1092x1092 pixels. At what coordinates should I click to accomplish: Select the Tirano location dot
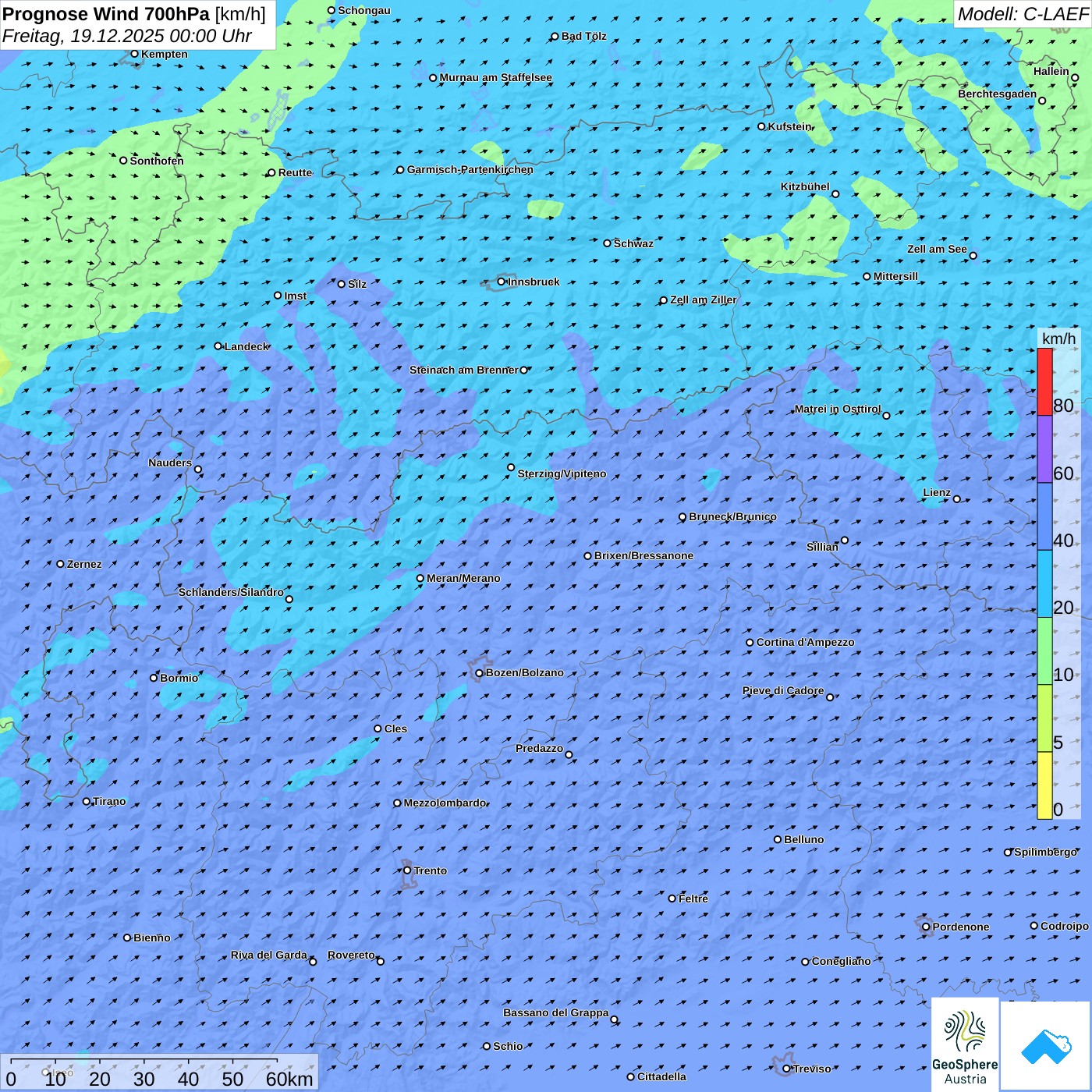[x=87, y=801]
